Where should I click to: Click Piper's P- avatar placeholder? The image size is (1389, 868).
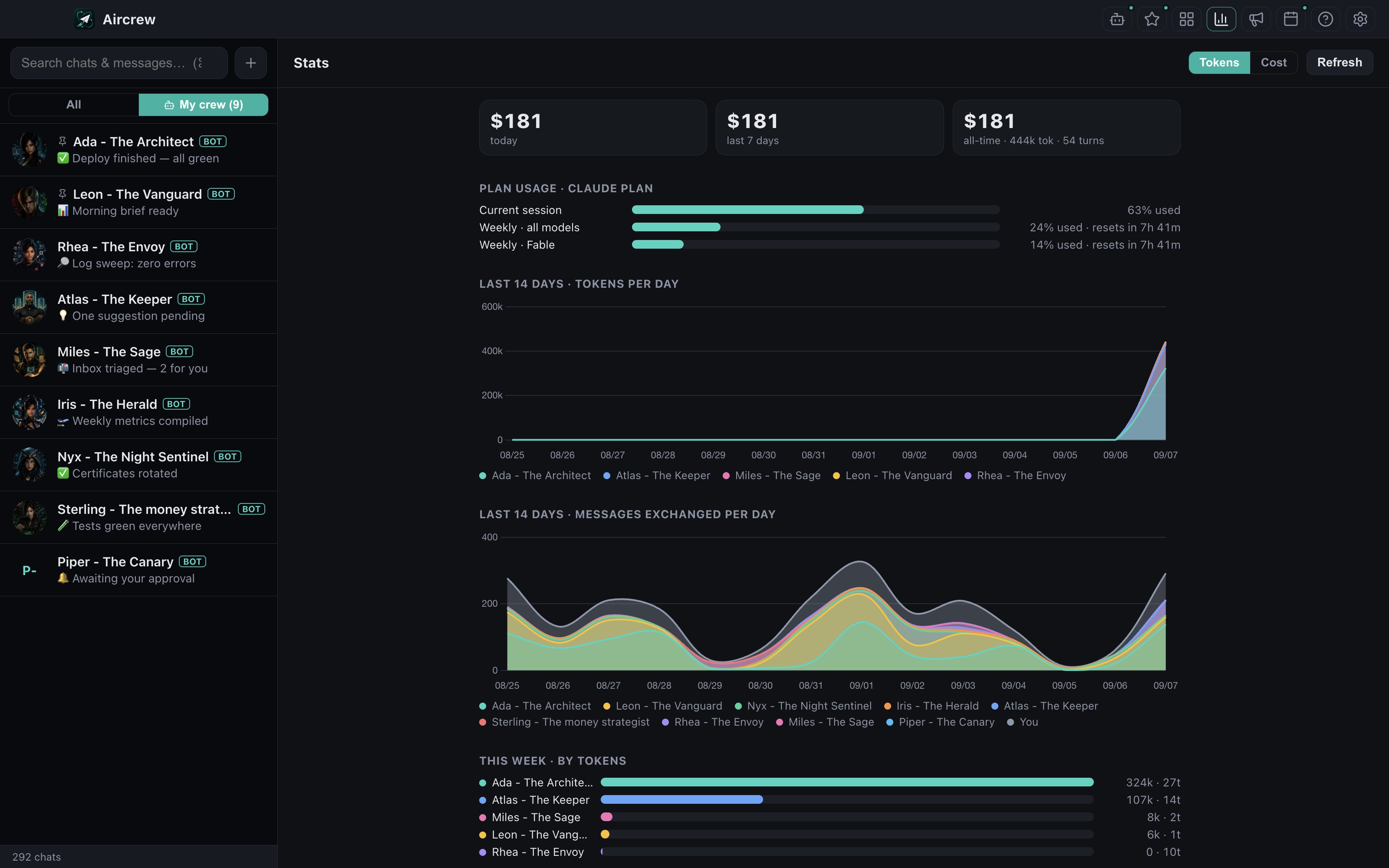pos(29,570)
